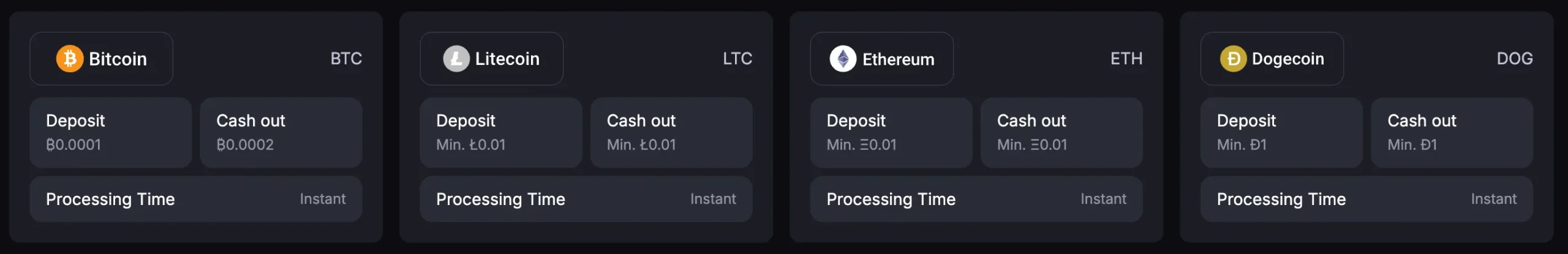Click Ethereum Deposit Min. Ξ0.01 tile

coord(891,133)
